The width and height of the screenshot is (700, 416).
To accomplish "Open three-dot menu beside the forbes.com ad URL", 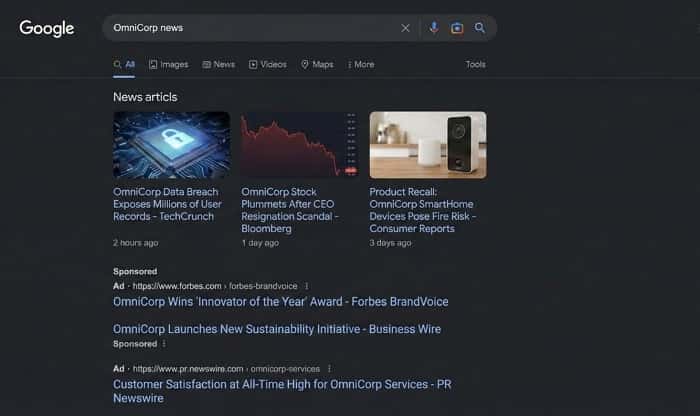I will [x=306, y=286].
